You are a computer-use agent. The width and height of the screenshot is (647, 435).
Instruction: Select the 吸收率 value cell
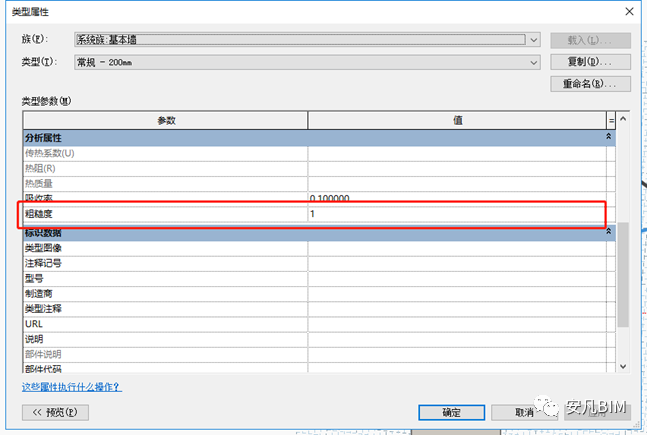[x=456, y=198]
